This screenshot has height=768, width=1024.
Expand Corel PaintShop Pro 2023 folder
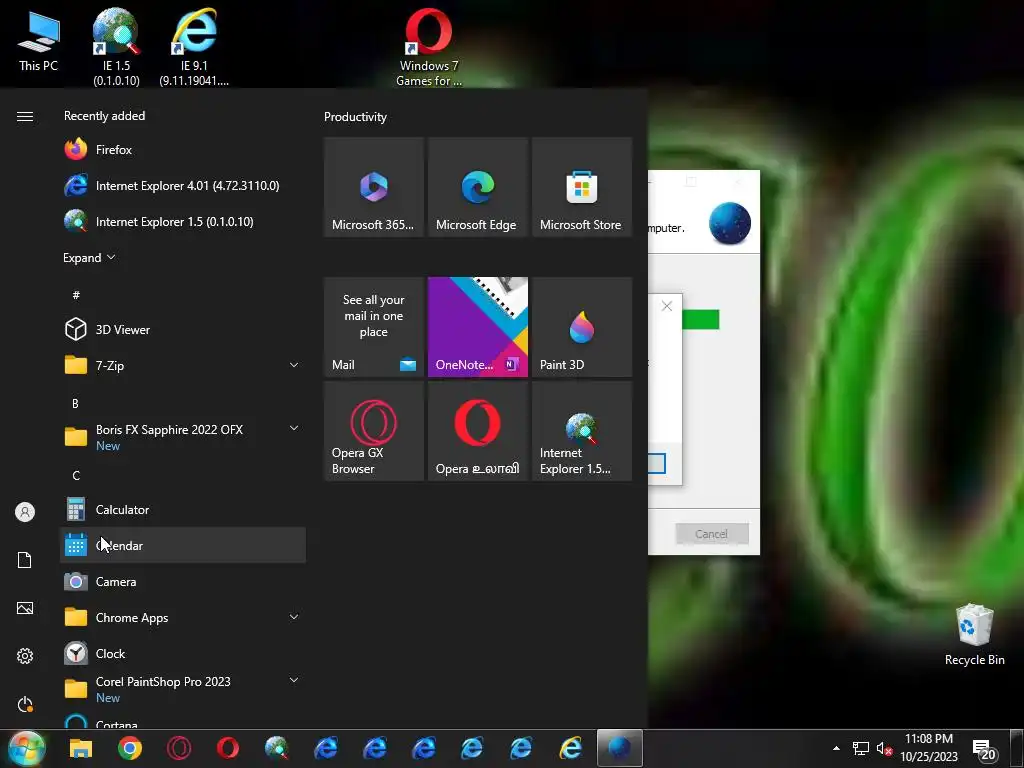click(x=183, y=689)
